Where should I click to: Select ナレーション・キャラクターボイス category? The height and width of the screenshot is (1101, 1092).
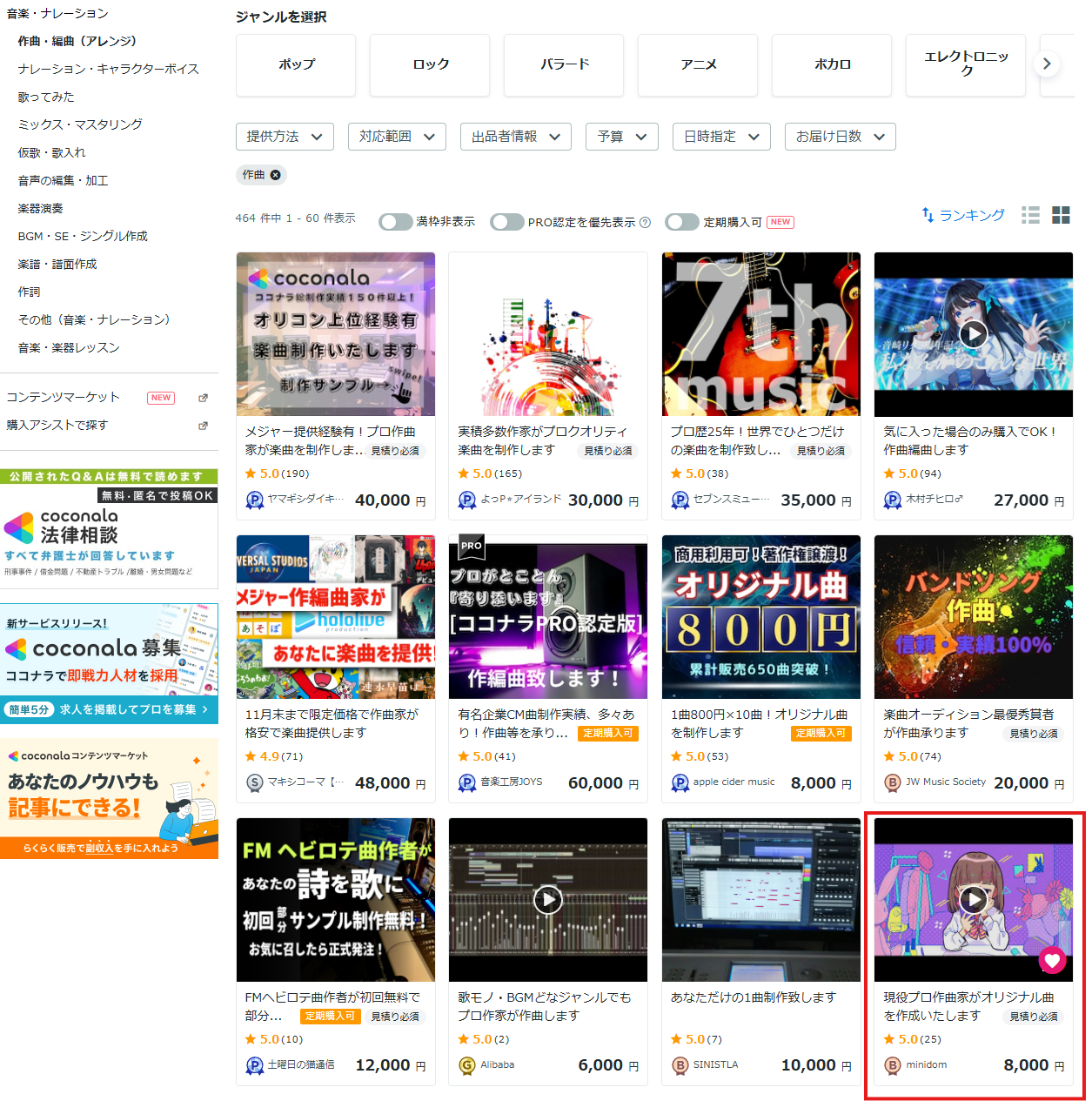[x=109, y=69]
